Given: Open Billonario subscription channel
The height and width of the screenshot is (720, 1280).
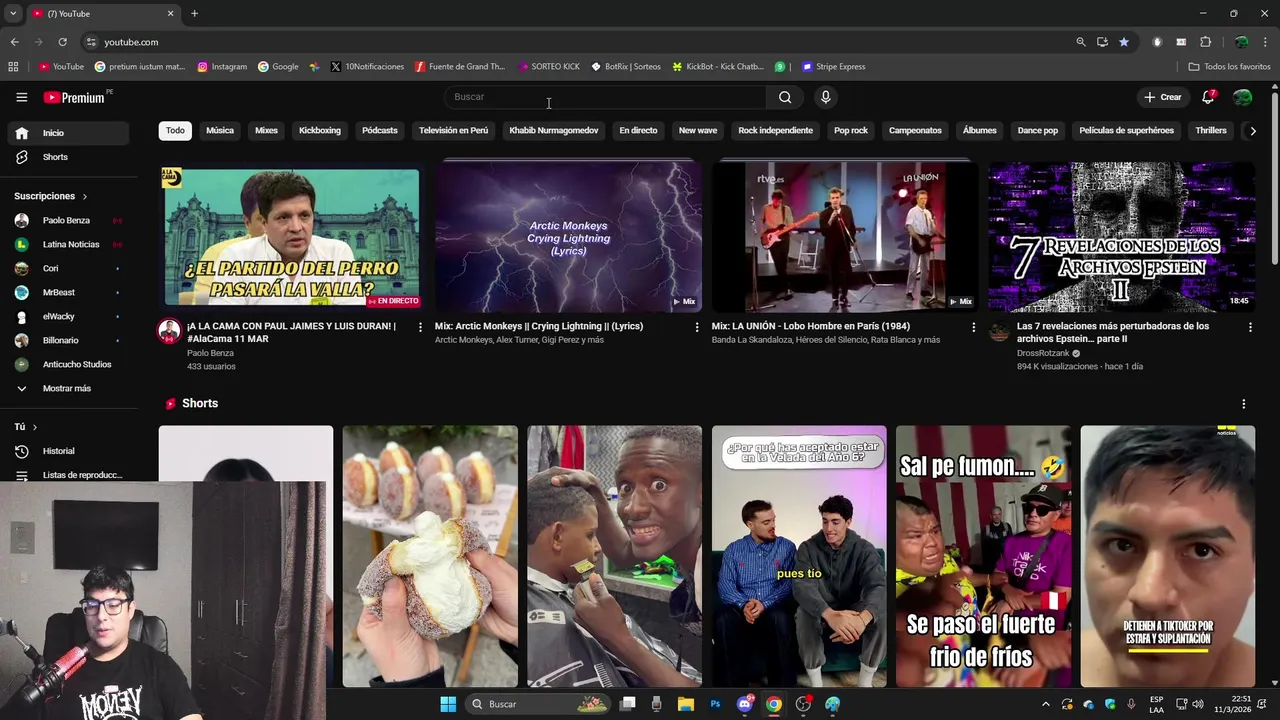Looking at the screenshot, I should click(68, 340).
